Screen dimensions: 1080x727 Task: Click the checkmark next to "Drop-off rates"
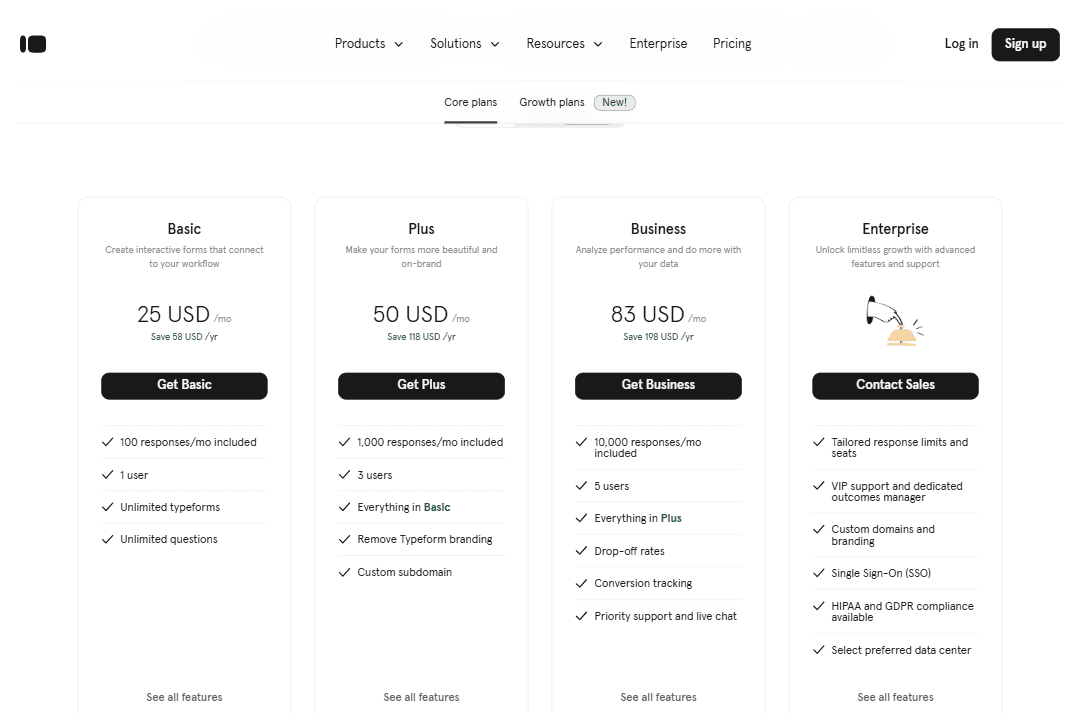(581, 550)
